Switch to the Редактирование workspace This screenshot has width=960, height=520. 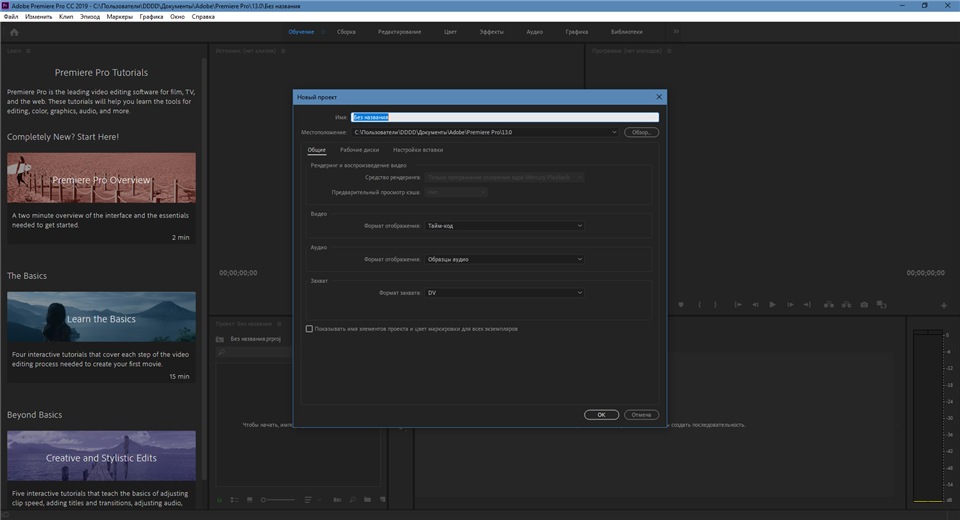tap(399, 32)
